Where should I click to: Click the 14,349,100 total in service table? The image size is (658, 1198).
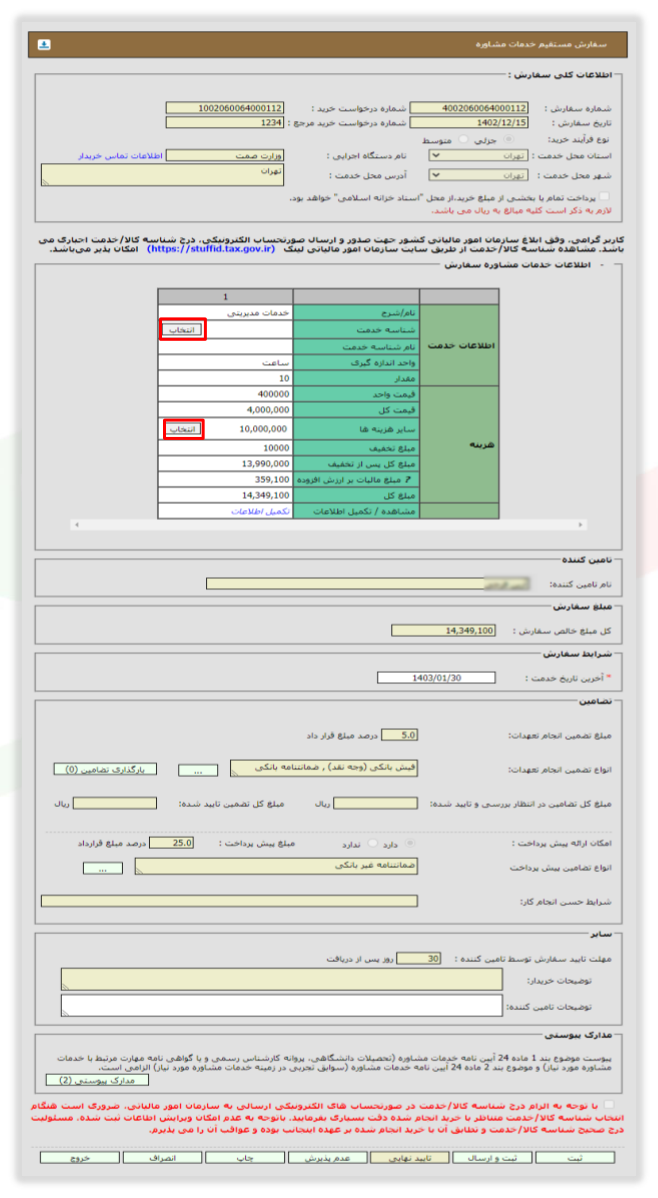pos(225,495)
